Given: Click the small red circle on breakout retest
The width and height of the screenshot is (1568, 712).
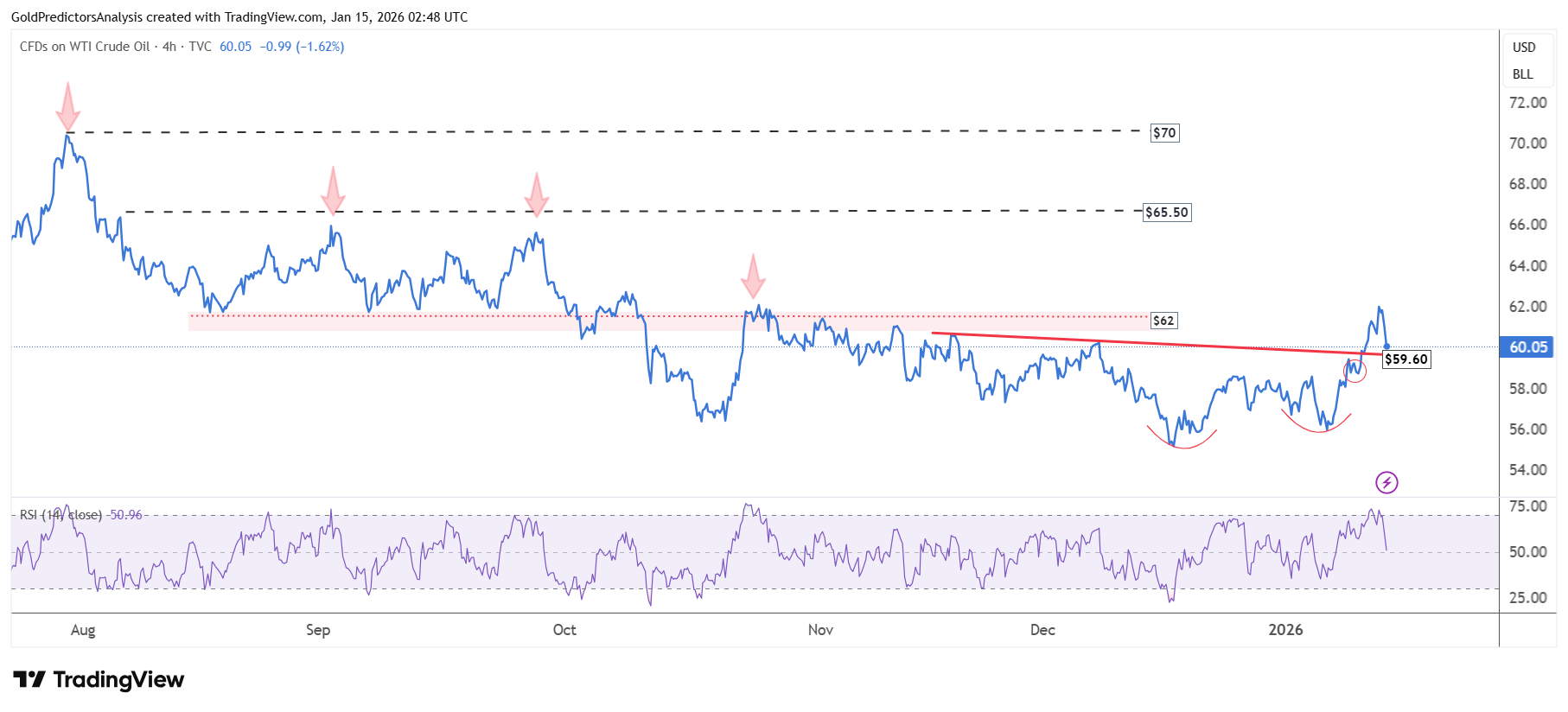Looking at the screenshot, I should [1354, 372].
